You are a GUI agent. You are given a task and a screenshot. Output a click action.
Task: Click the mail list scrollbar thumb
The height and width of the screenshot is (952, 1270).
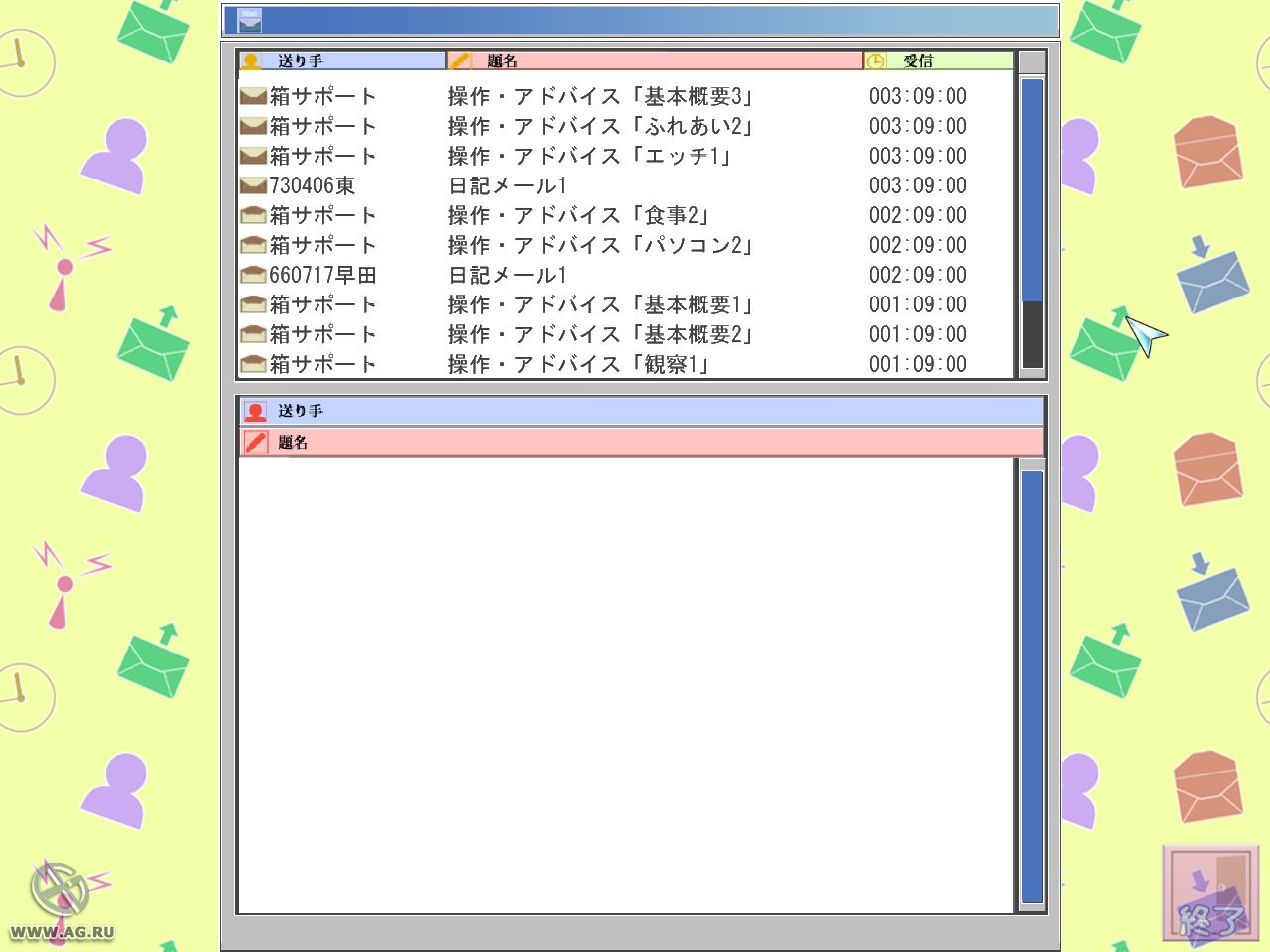1032,190
